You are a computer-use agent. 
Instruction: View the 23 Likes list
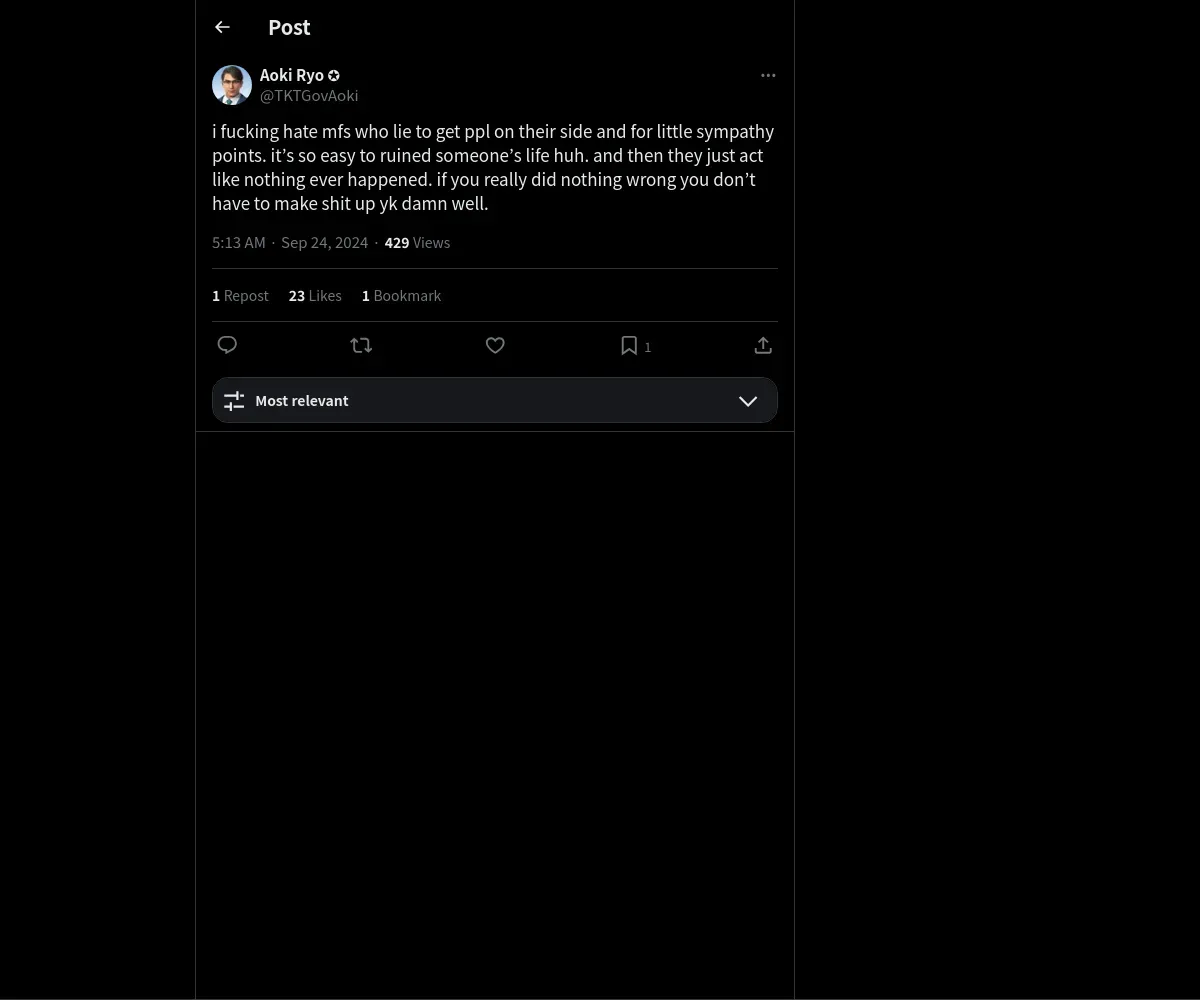click(x=315, y=296)
